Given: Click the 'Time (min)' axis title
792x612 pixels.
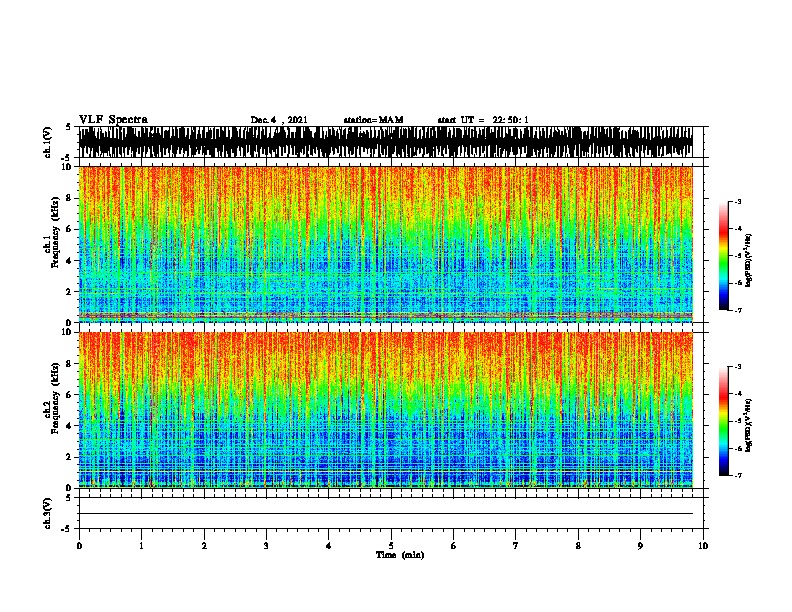Looking at the screenshot, I should click(x=400, y=555).
